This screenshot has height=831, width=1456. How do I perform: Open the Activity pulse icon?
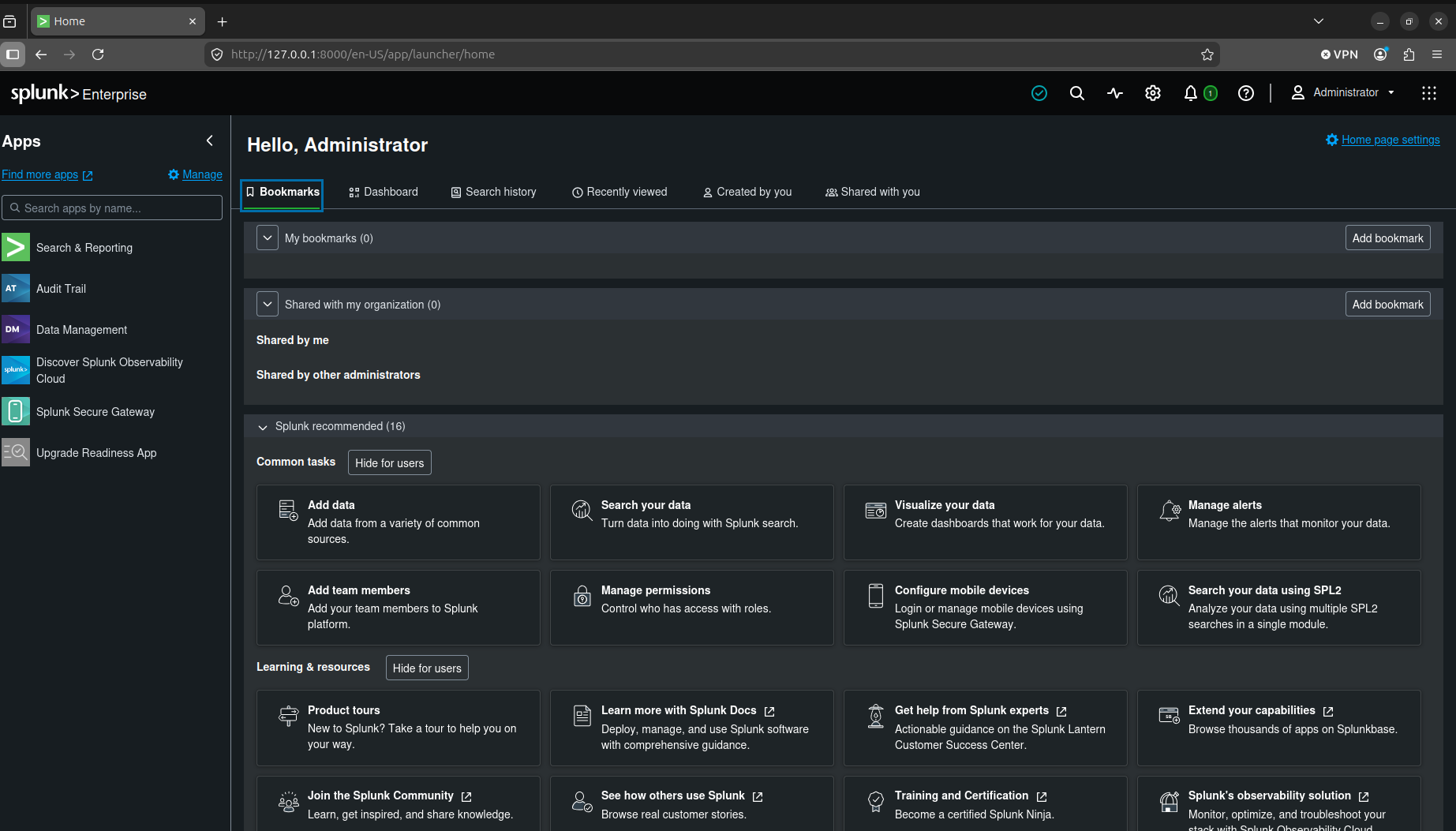[x=1115, y=93]
